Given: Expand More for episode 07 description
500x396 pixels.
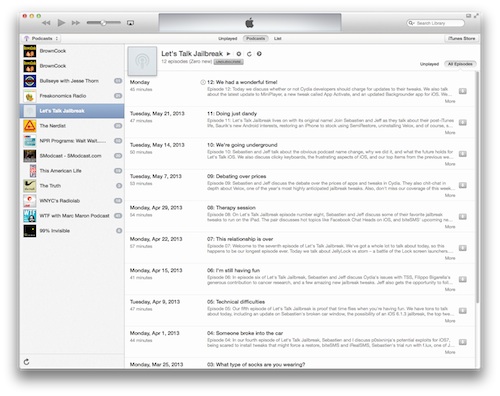Looking at the screenshot, I should point(450,258).
